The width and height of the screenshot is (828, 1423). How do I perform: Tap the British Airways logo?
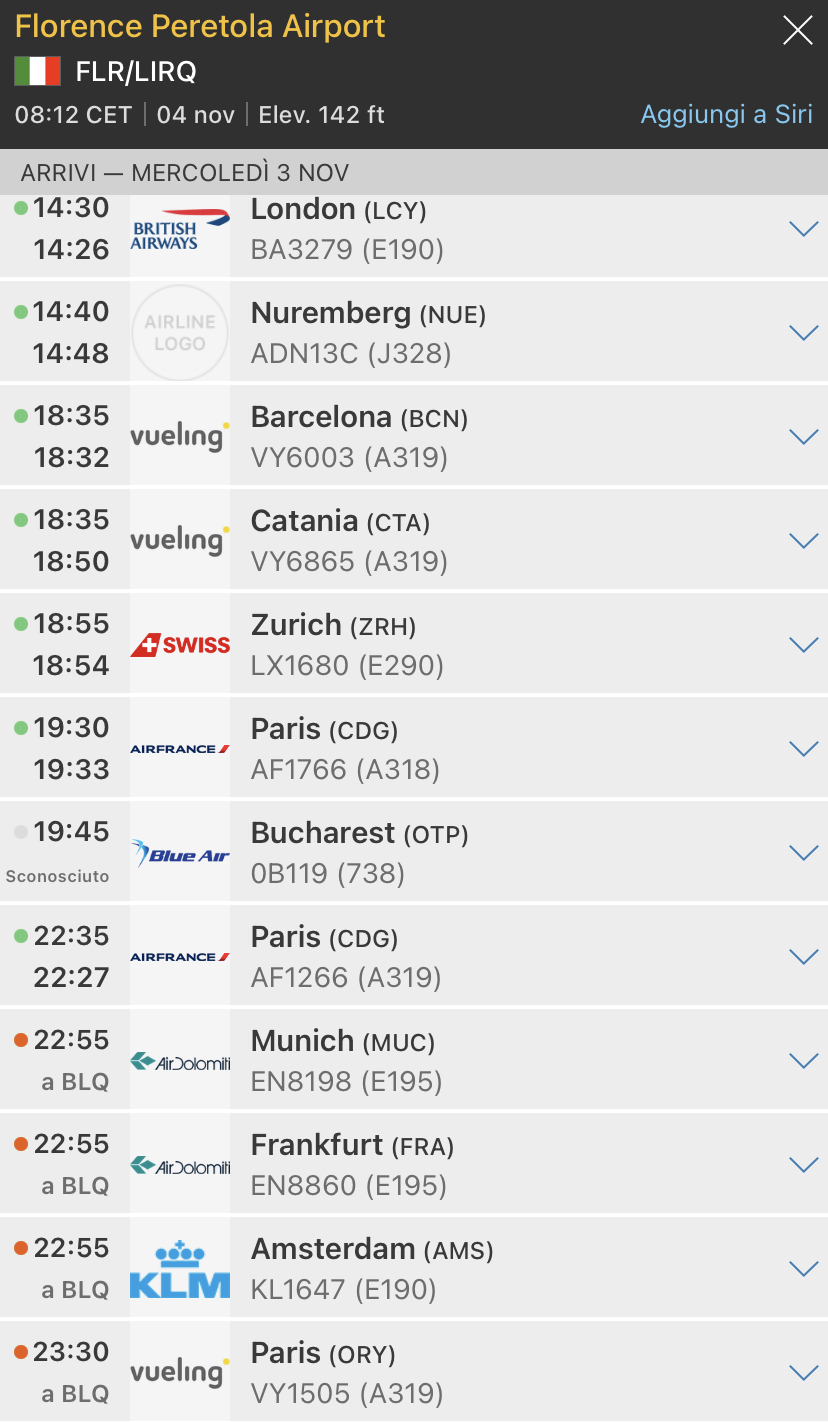coord(180,229)
